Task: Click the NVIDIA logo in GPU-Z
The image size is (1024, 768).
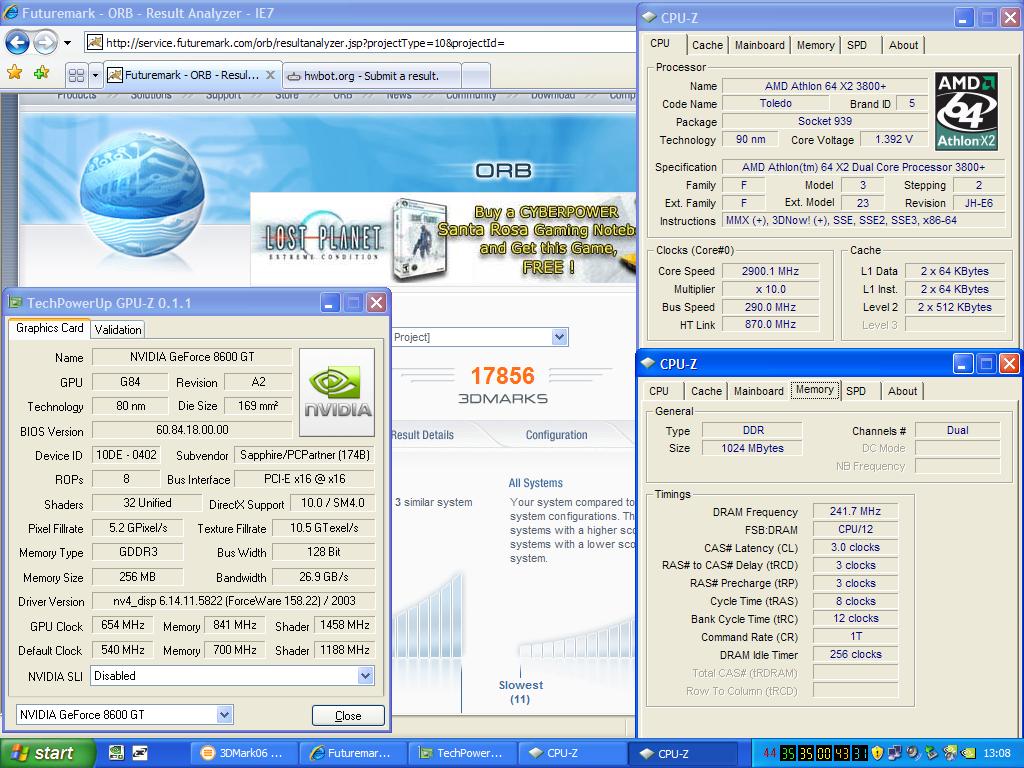Action: [x=337, y=392]
